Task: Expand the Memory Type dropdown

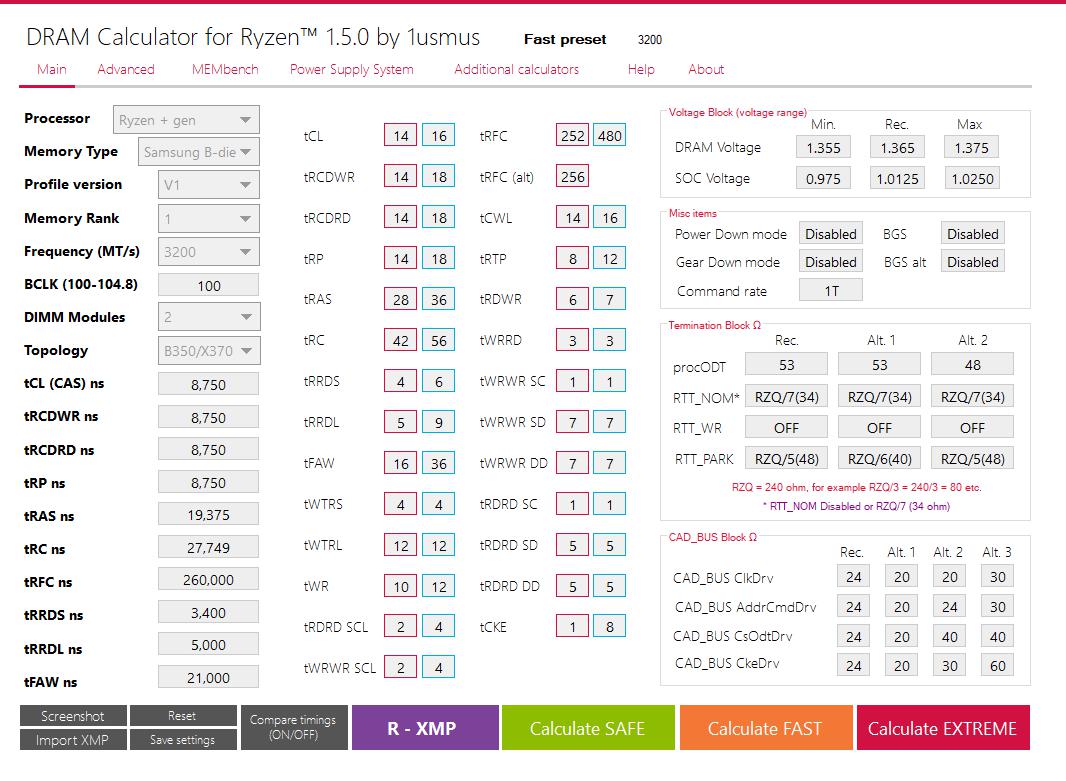Action: click(199, 152)
